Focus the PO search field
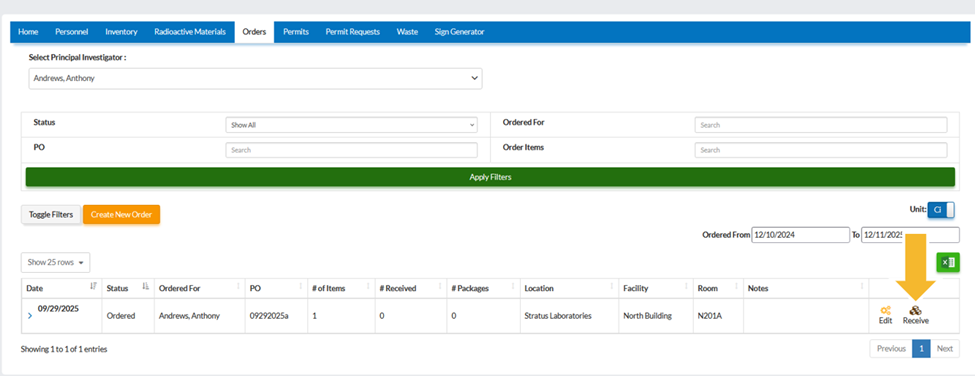 pos(351,150)
